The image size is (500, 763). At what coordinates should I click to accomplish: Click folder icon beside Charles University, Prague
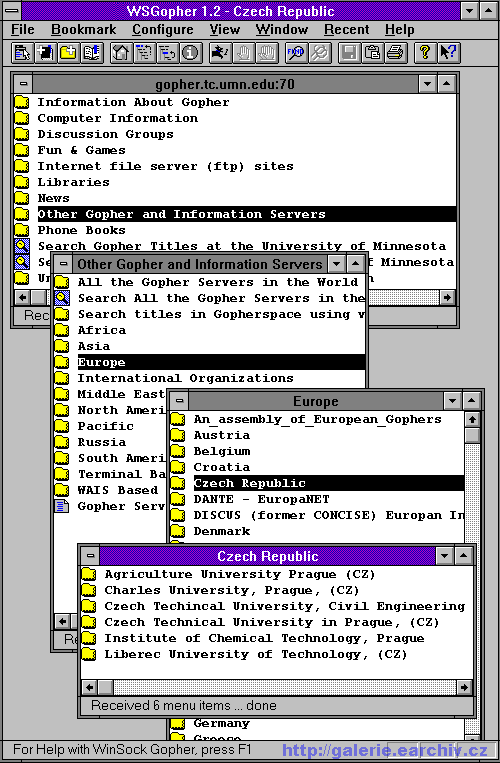pyautogui.click(x=89, y=590)
